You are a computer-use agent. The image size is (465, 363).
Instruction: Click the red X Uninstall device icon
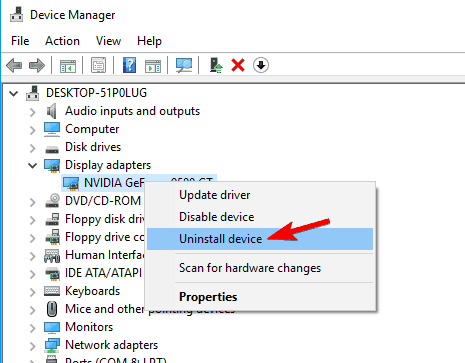point(238,65)
